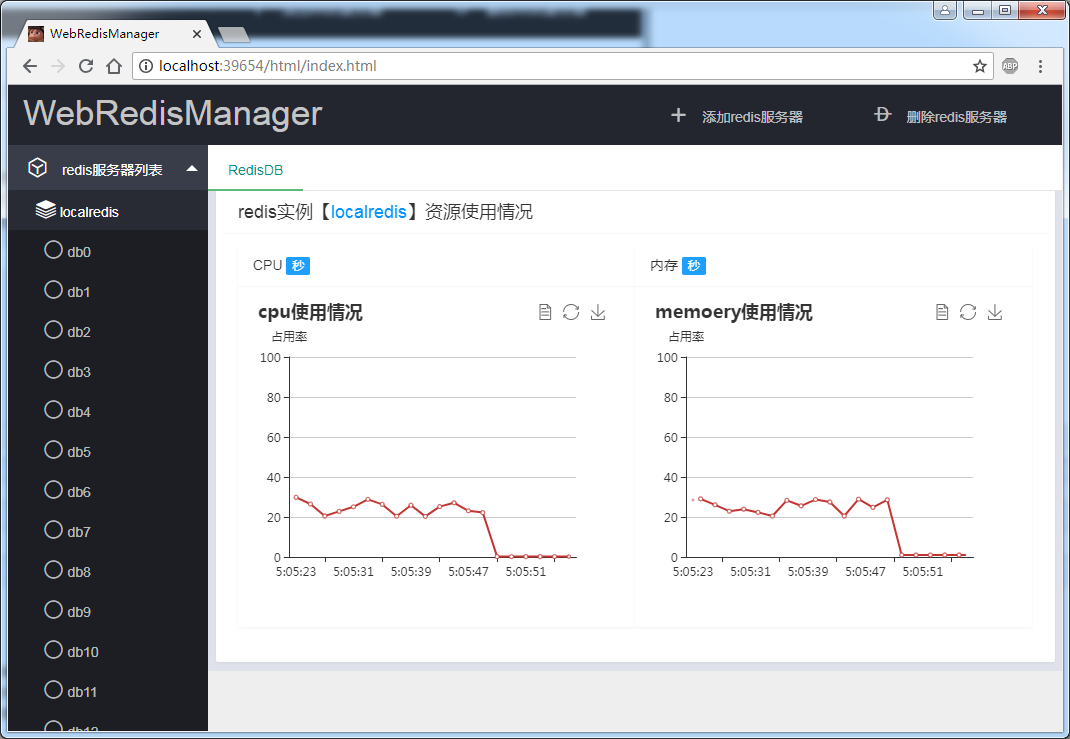Image resolution: width=1070 pixels, height=739 pixels.
Task: Select the db8 database radio
Action: pos(53,570)
